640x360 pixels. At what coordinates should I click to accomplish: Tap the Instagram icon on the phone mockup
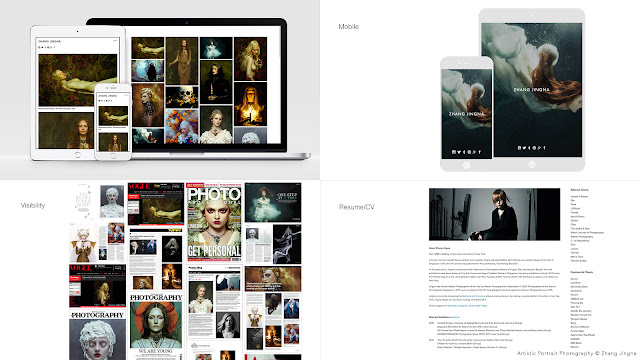pos(454,152)
